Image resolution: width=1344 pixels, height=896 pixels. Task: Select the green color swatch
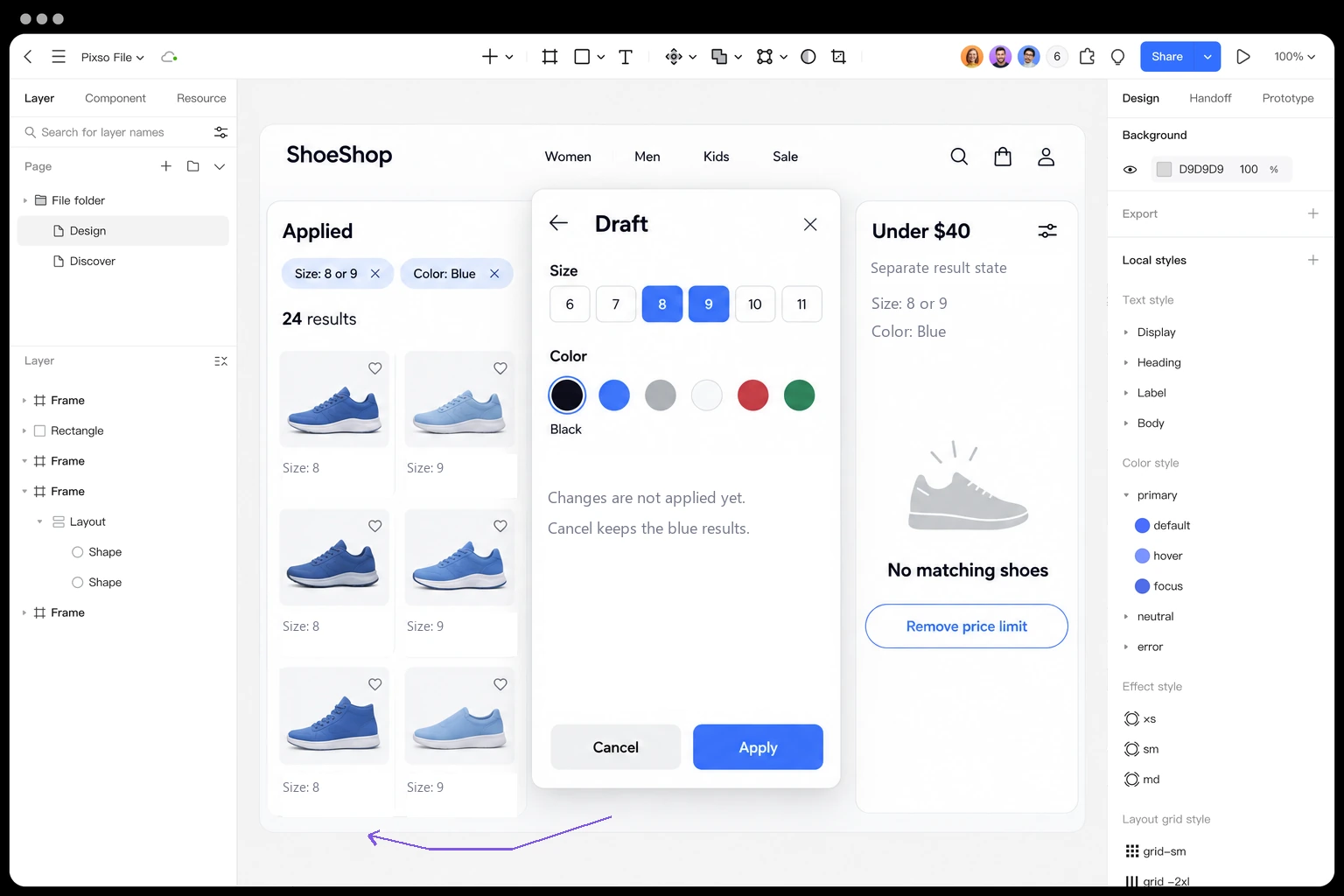point(799,395)
